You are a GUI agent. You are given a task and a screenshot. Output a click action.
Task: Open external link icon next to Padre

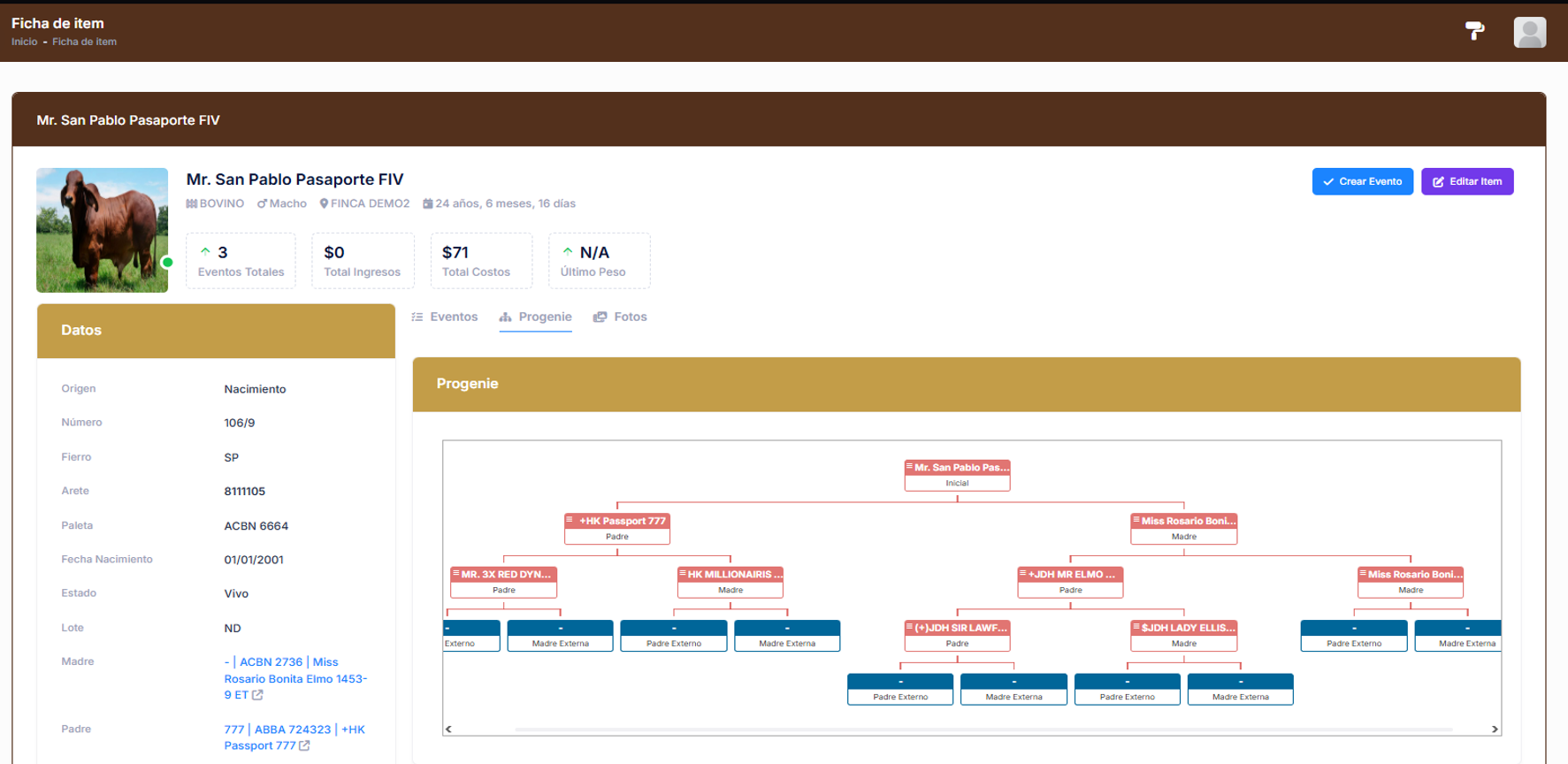click(x=304, y=745)
